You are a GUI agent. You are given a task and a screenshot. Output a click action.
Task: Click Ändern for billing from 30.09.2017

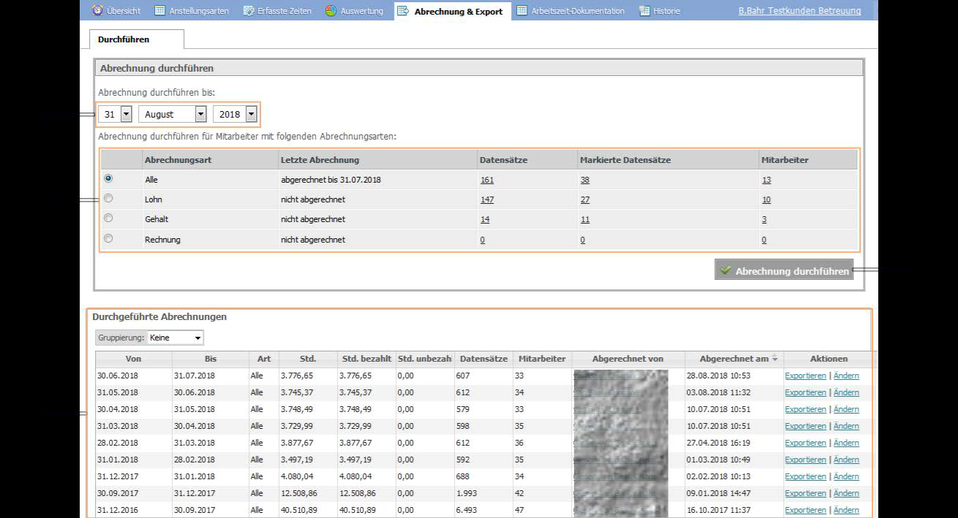846,494
